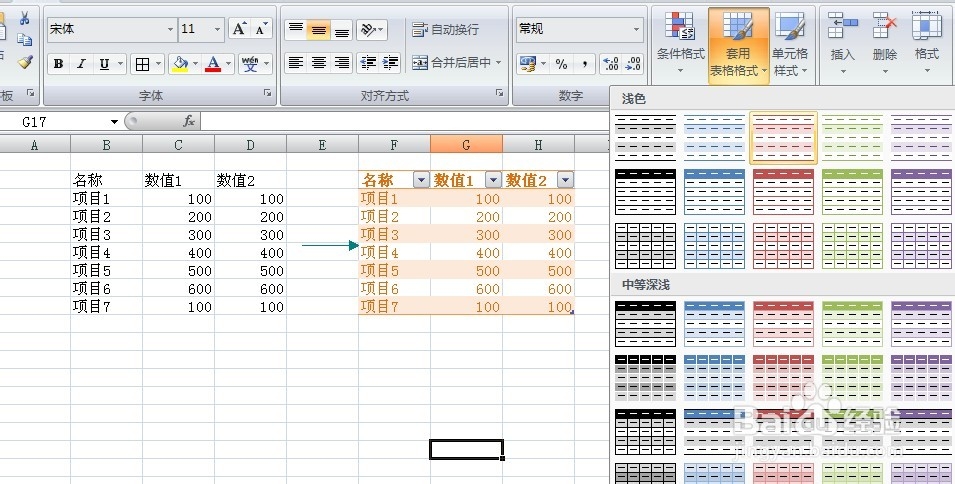Image resolution: width=955 pixels, height=484 pixels.
Task: Click the 删除 delete button
Action: (x=884, y=44)
